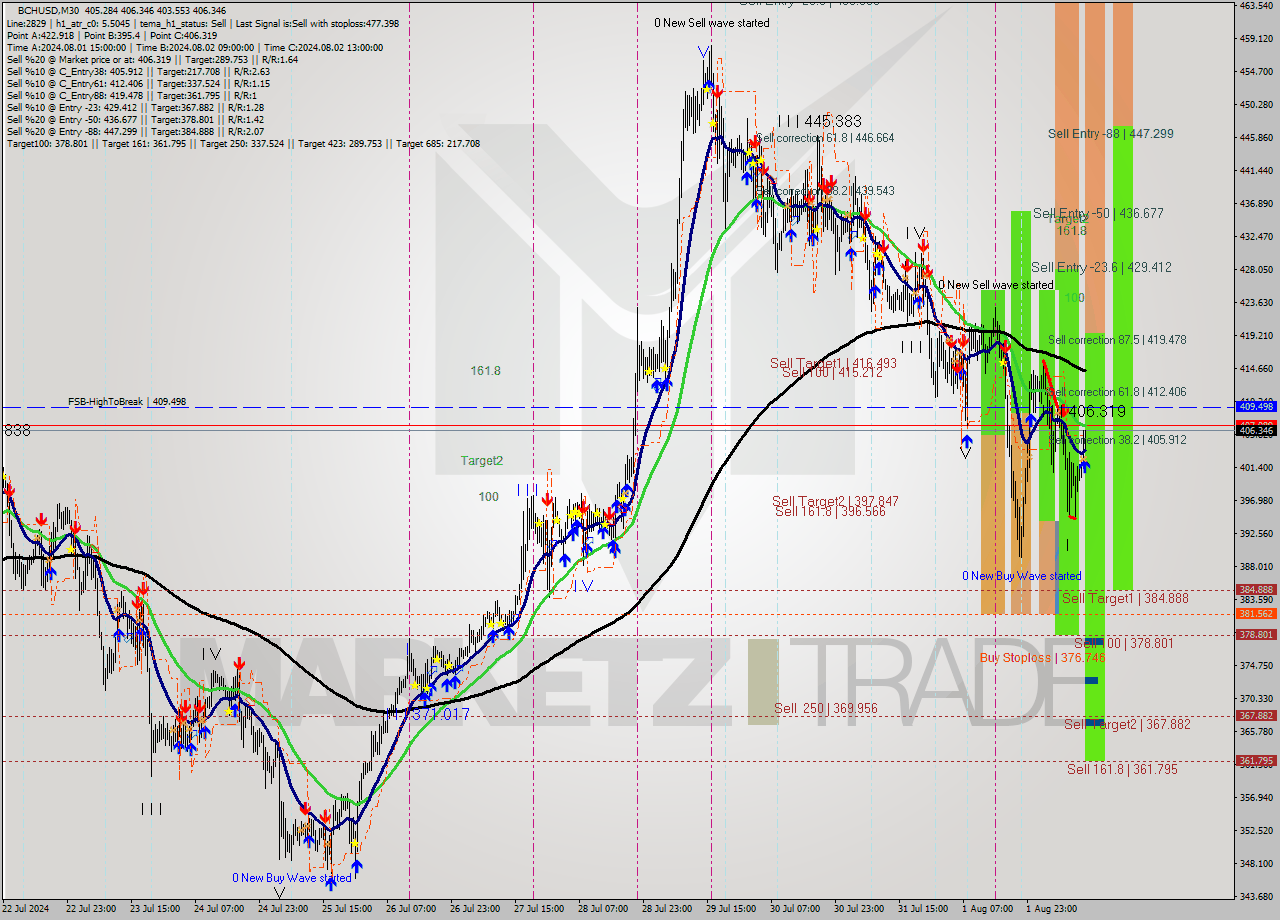Select 'Sell correction 38.2 | 405.912' label
Viewport: 1280px width, 920px height.
point(1117,440)
